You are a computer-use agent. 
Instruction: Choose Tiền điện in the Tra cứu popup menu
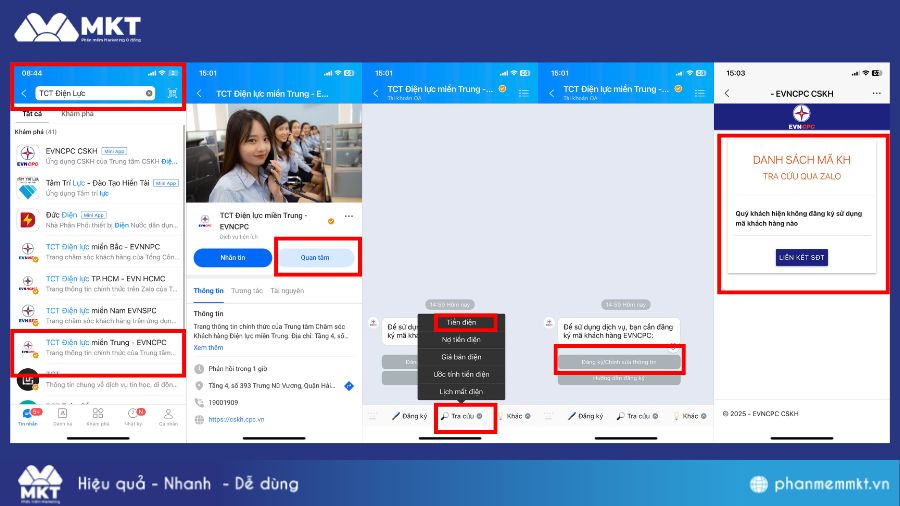pos(461,322)
